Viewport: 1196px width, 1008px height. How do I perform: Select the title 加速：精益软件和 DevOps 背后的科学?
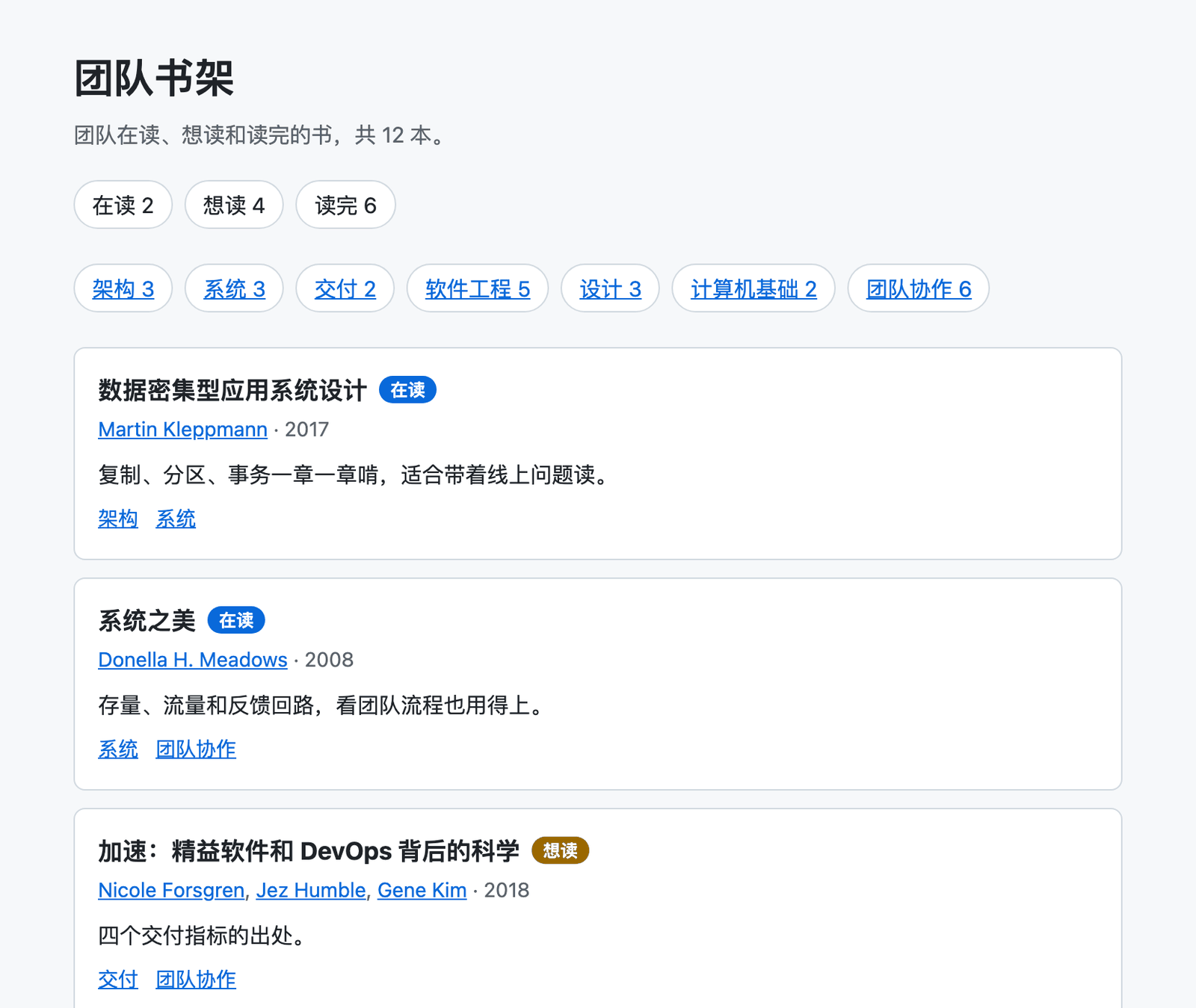point(309,850)
